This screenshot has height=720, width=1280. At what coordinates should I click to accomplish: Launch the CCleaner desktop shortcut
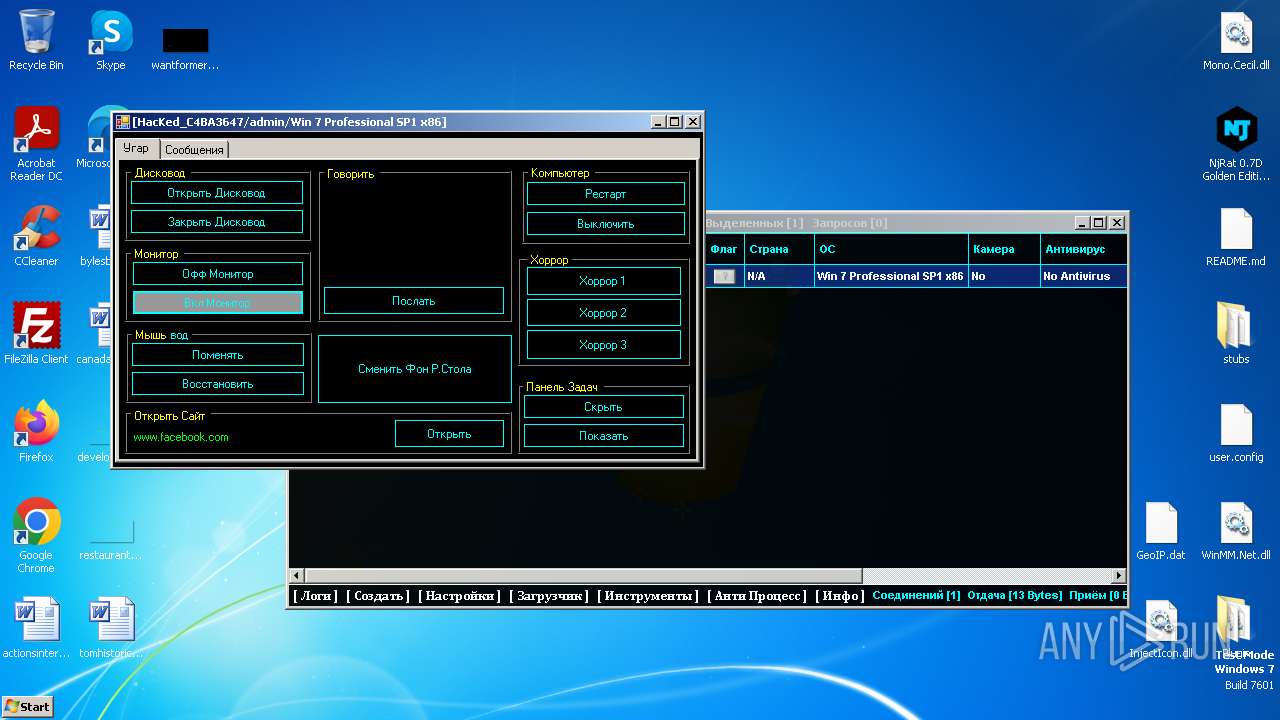point(36,236)
